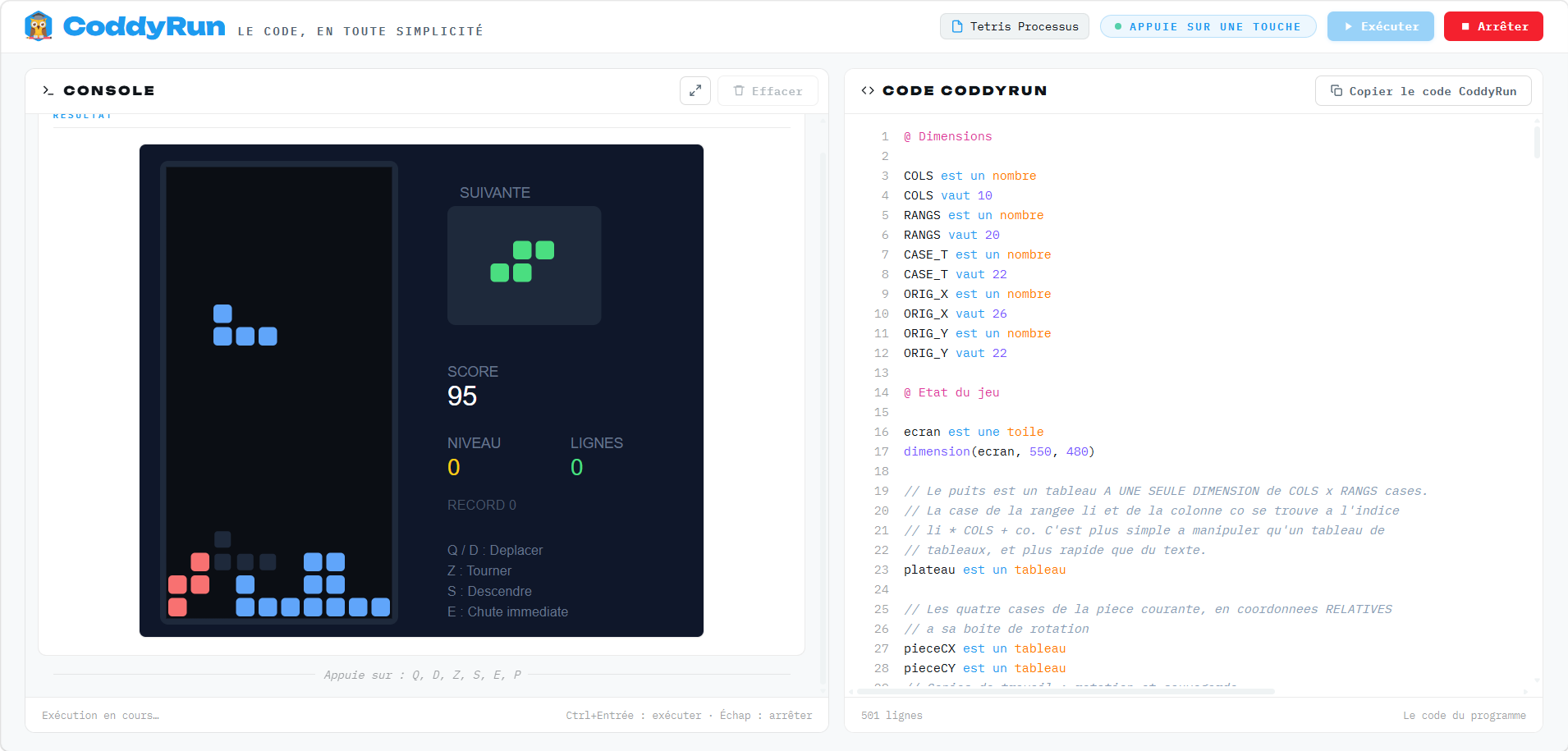Click the 'Appuie sur : Q, D, Z, S, E, P' prompt
The image size is (1568, 751).
(422, 675)
